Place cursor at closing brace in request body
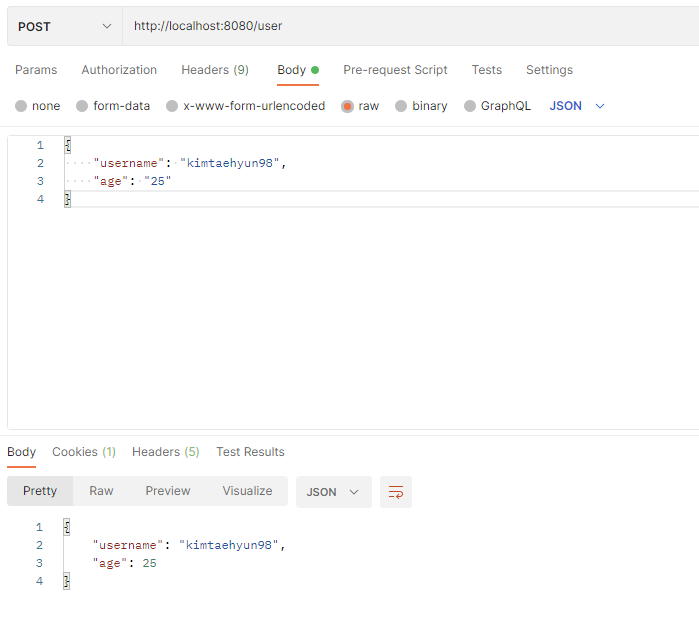Image resolution: width=699 pixels, height=633 pixels. [68, 199]
